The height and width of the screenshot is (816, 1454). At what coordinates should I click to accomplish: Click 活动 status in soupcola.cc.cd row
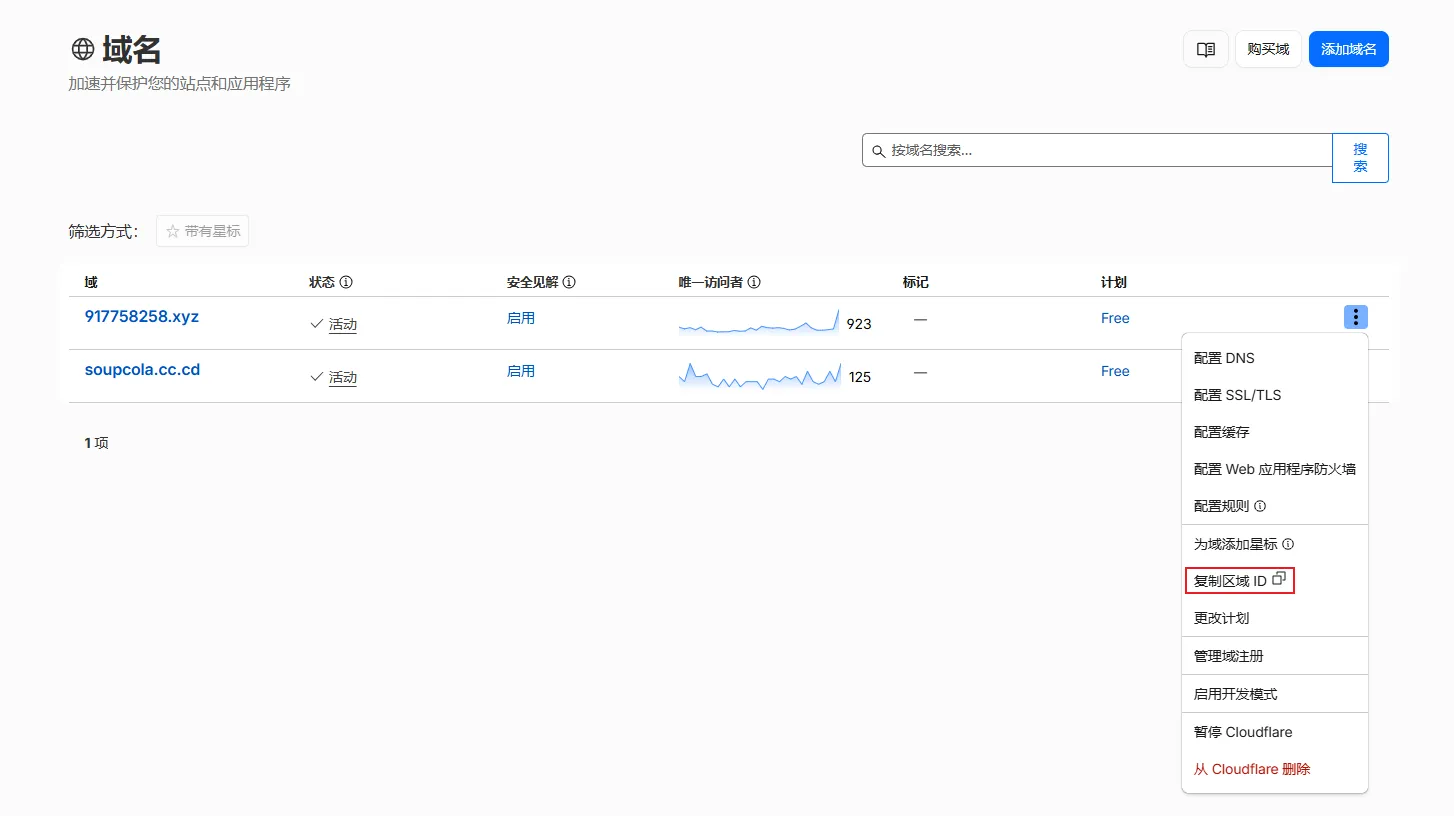tap(343, 377)
